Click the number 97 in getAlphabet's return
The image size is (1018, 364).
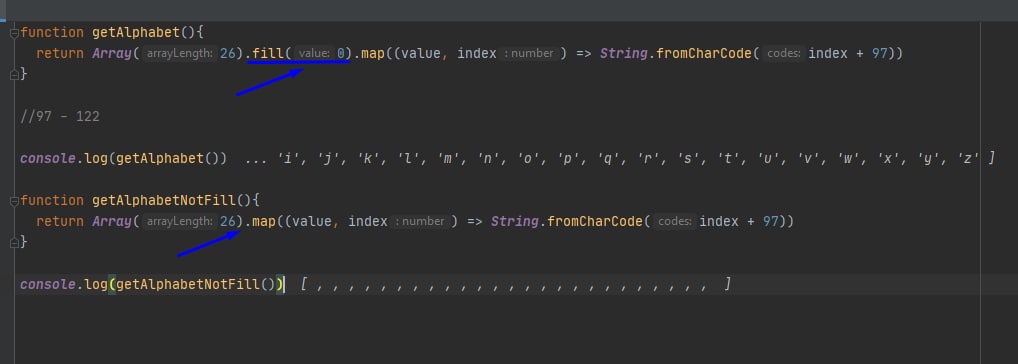point(880,53)
